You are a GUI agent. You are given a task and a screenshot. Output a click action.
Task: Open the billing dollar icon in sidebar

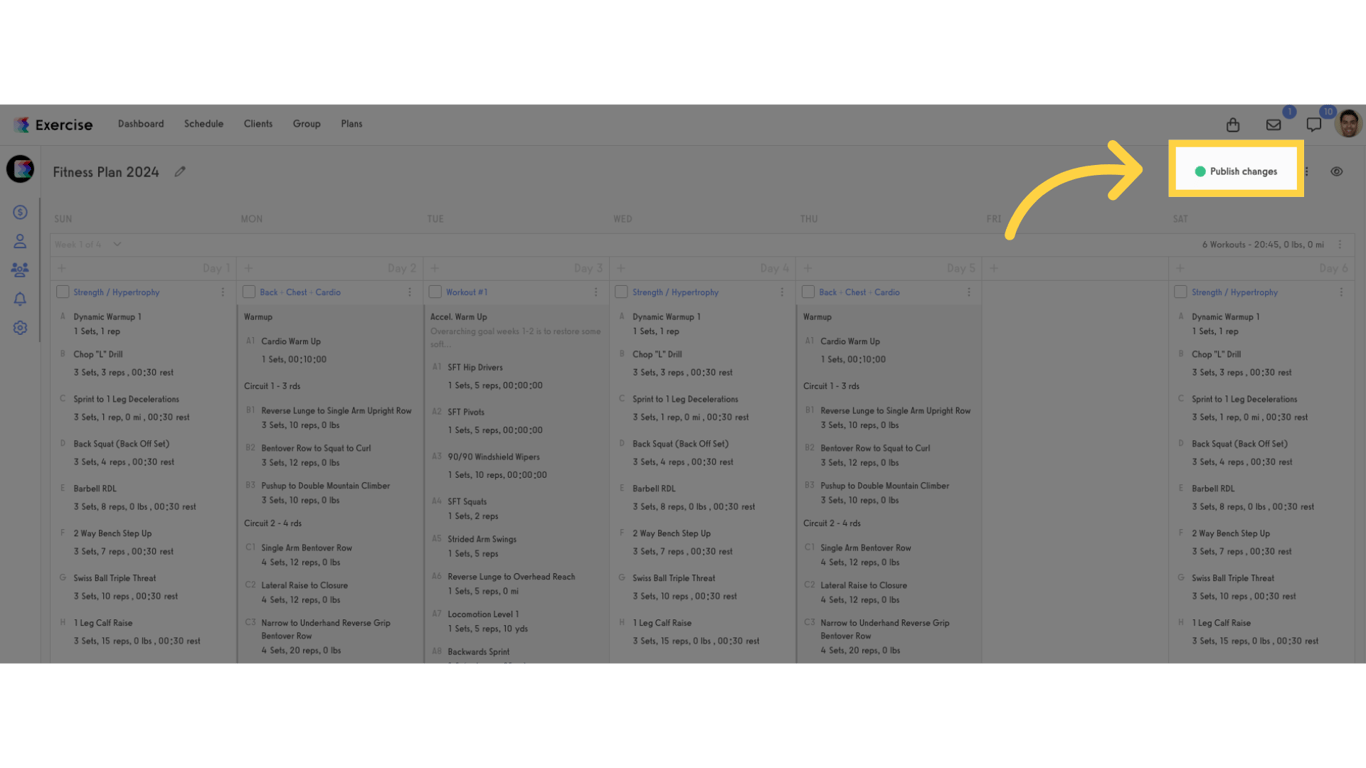[19, 212]
